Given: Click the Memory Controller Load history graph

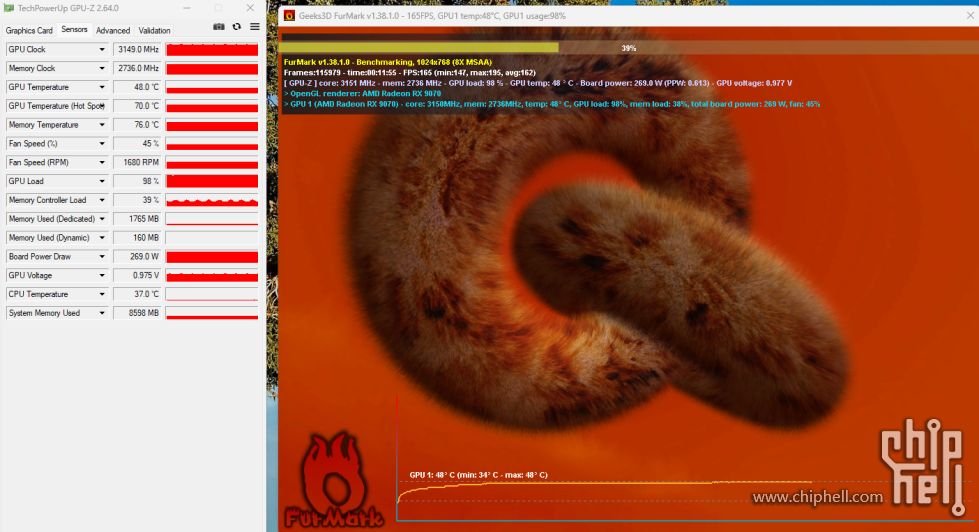Looking at the screenshot, I should [x=212, y=200].
